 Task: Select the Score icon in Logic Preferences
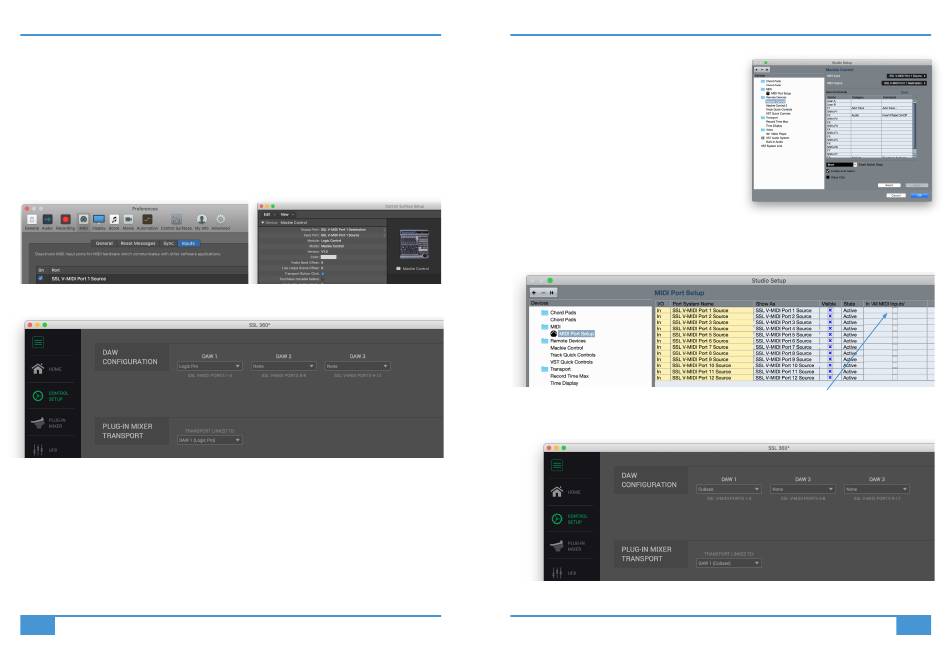point(114,220)
